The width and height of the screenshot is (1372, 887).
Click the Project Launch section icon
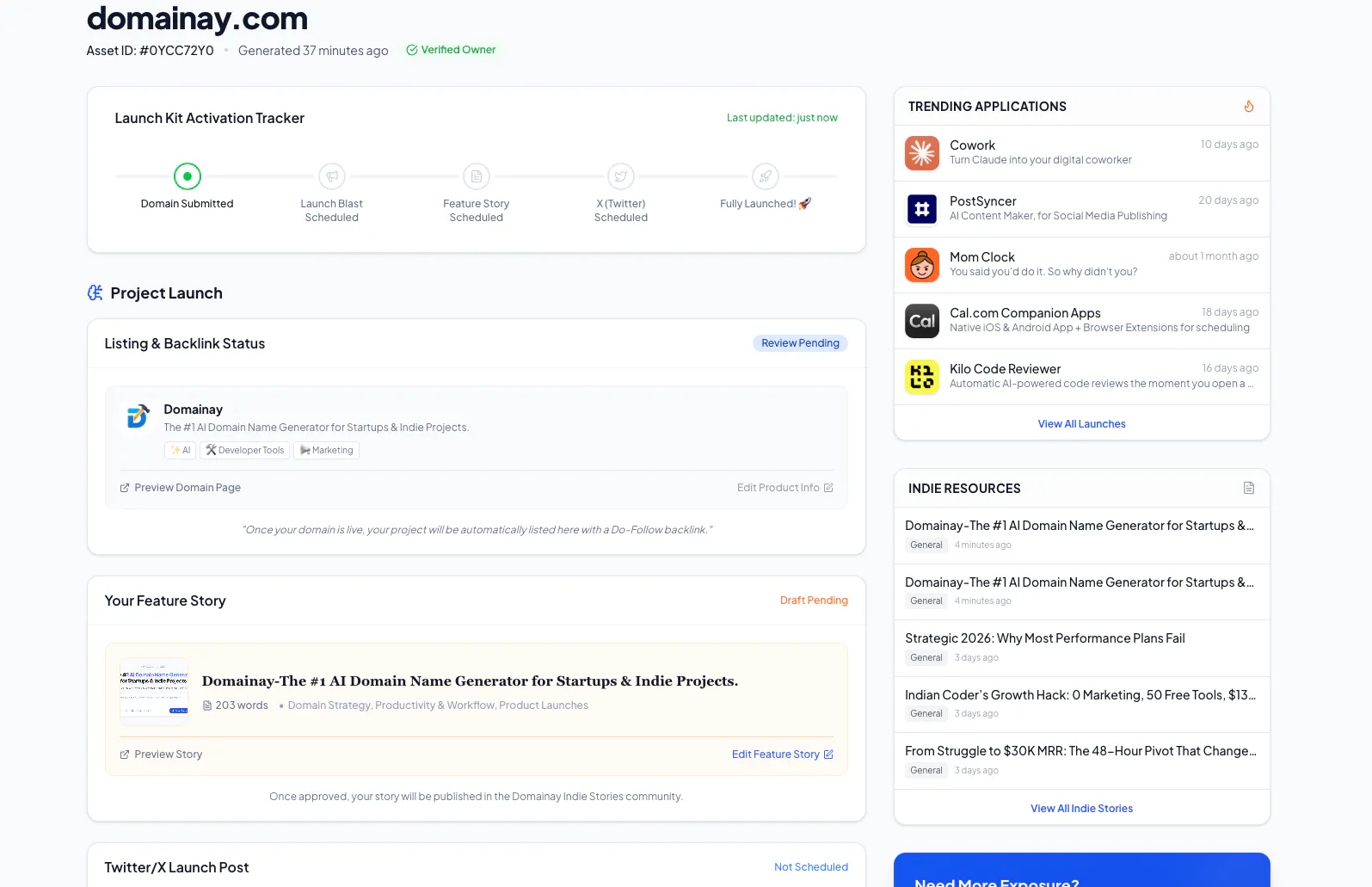tap(95, 293)
